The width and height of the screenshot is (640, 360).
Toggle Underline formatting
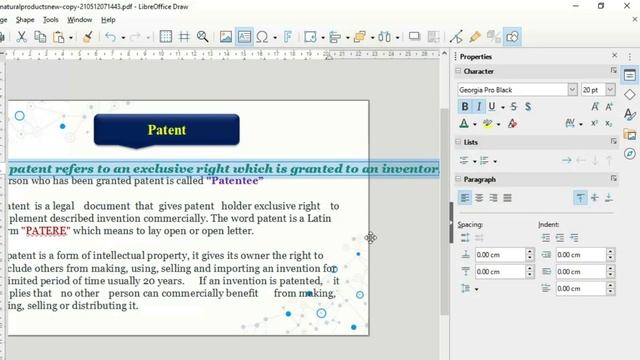pyautogui.click(x=492, y=107)
